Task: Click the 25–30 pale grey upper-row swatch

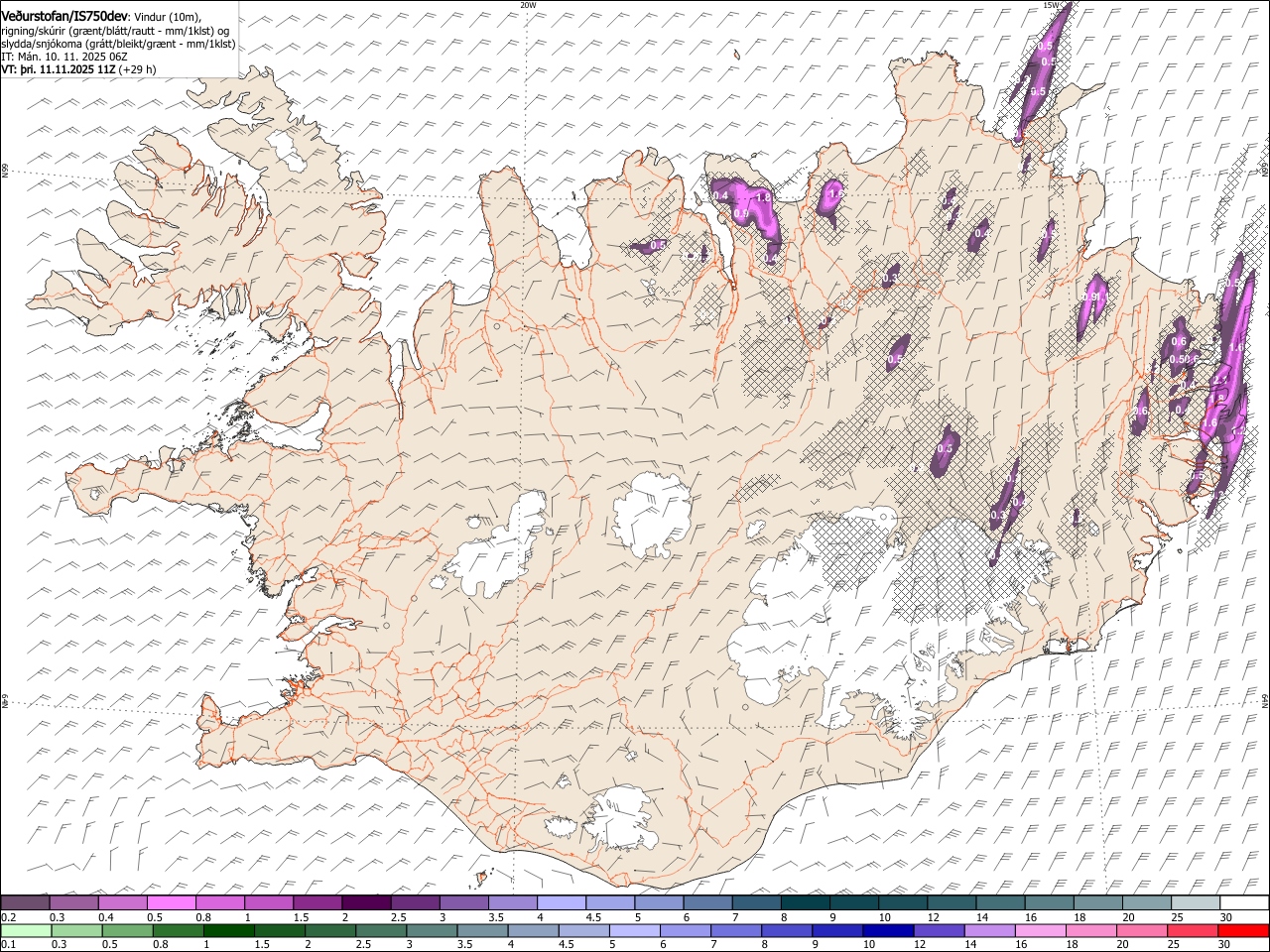Action: [1197, 902]
